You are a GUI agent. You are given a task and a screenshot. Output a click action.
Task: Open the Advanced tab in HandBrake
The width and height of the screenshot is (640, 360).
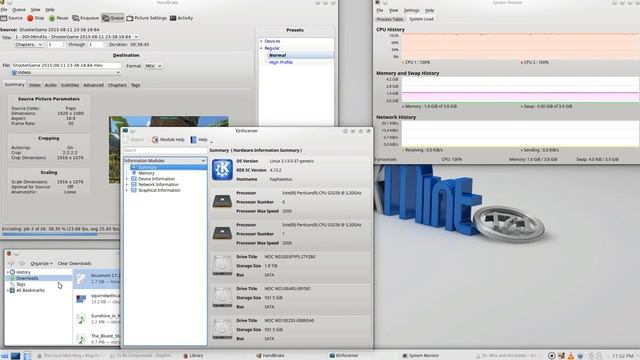click(x=93, y=85)
